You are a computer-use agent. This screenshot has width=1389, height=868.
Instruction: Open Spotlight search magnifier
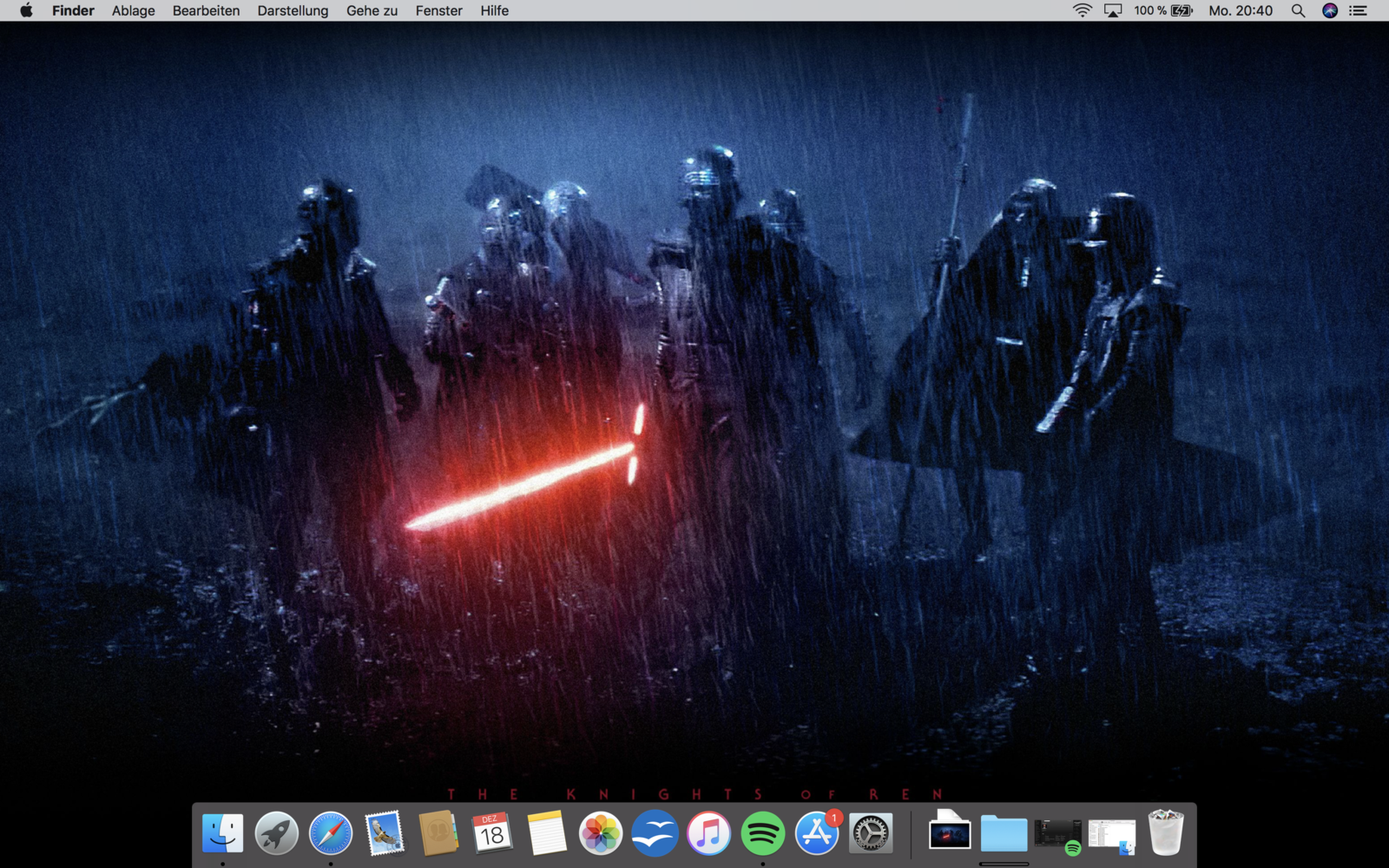[x=1298, y=10]
